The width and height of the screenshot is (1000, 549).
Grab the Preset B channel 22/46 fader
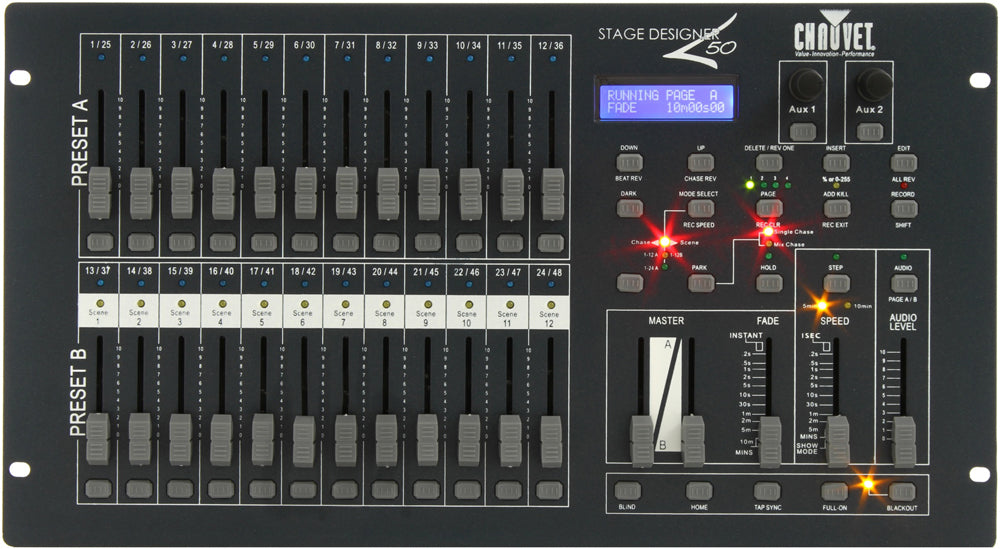pyautogui.click(x=469, y=440)
